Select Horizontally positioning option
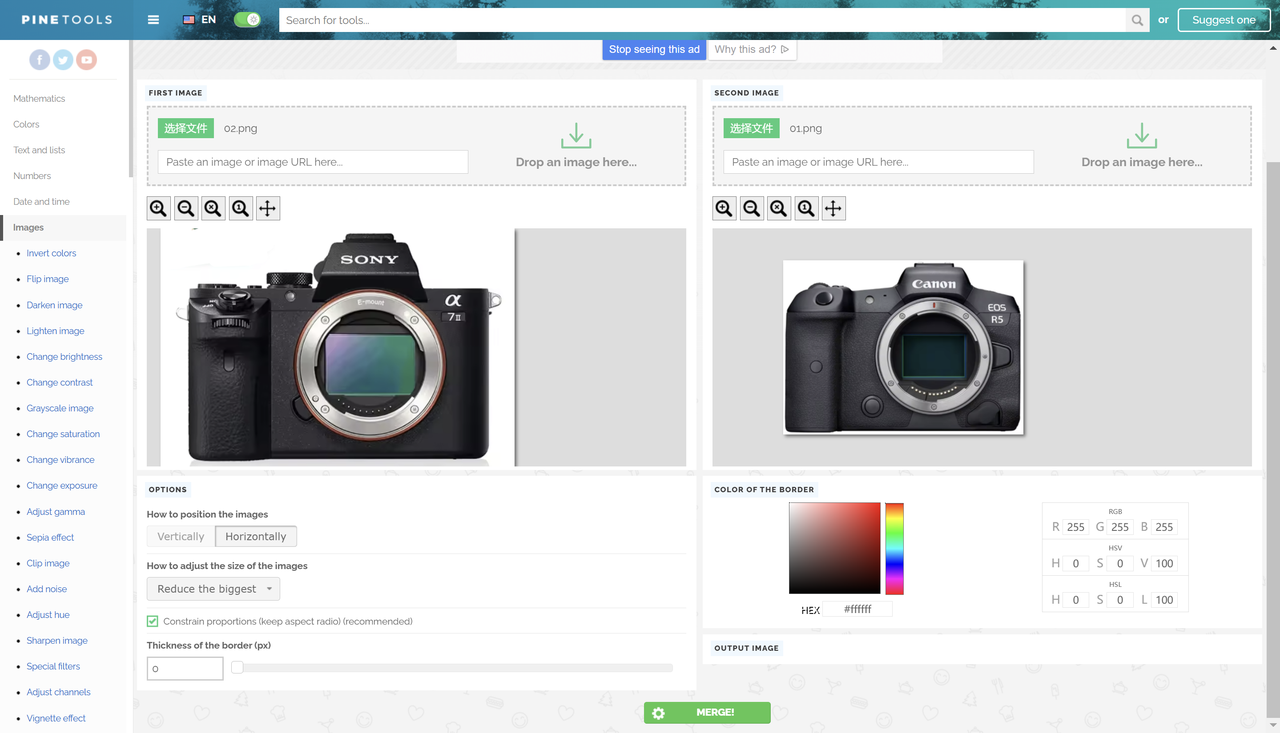1280x733 pixels. coord(256,537)
